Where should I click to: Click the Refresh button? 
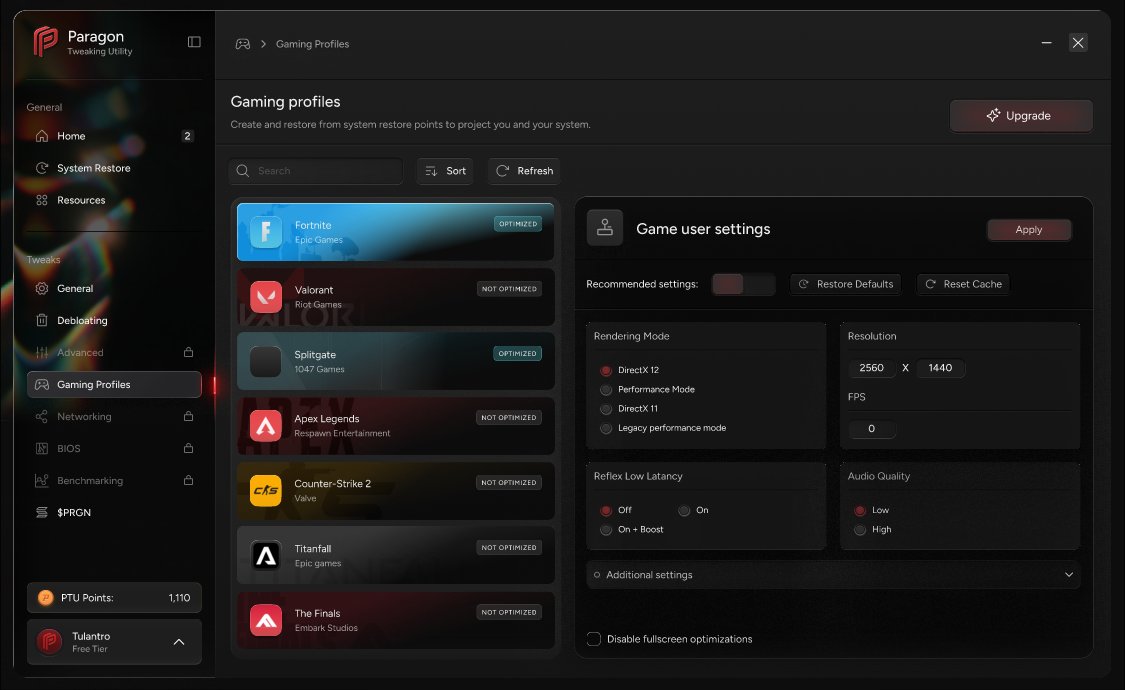[x=524, y=171]
